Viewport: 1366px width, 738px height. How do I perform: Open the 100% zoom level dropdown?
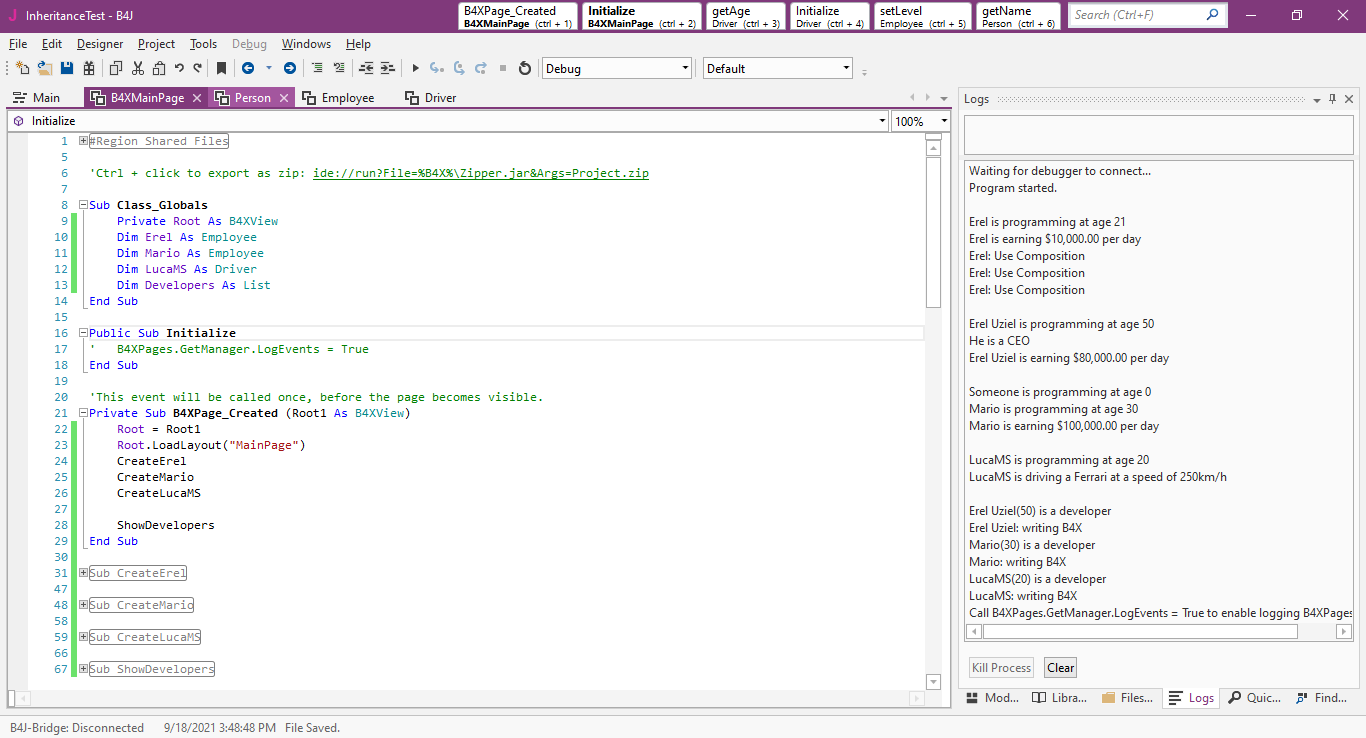coord(943,121)
